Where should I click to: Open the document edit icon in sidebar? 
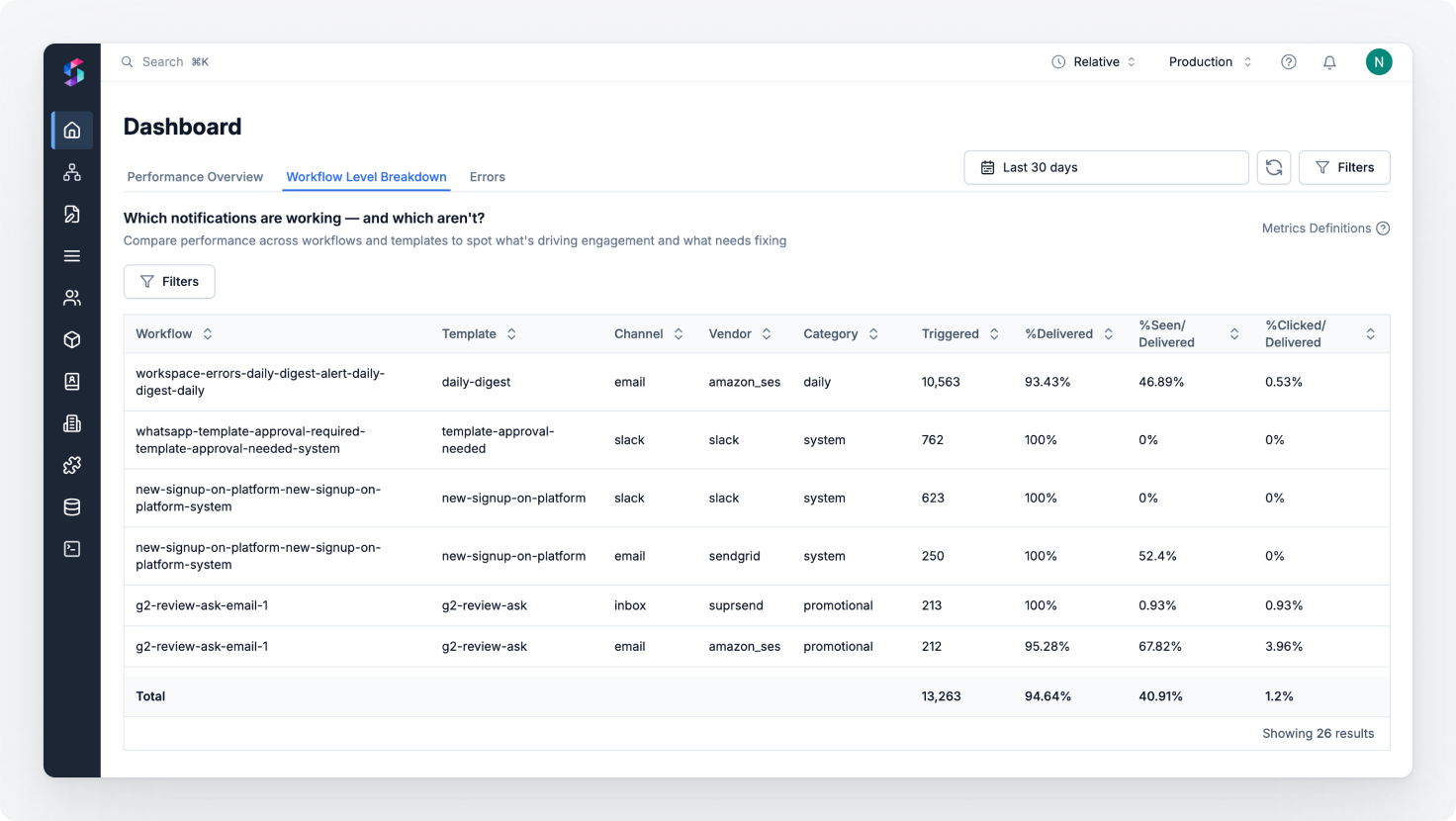[x=72, y=214]
